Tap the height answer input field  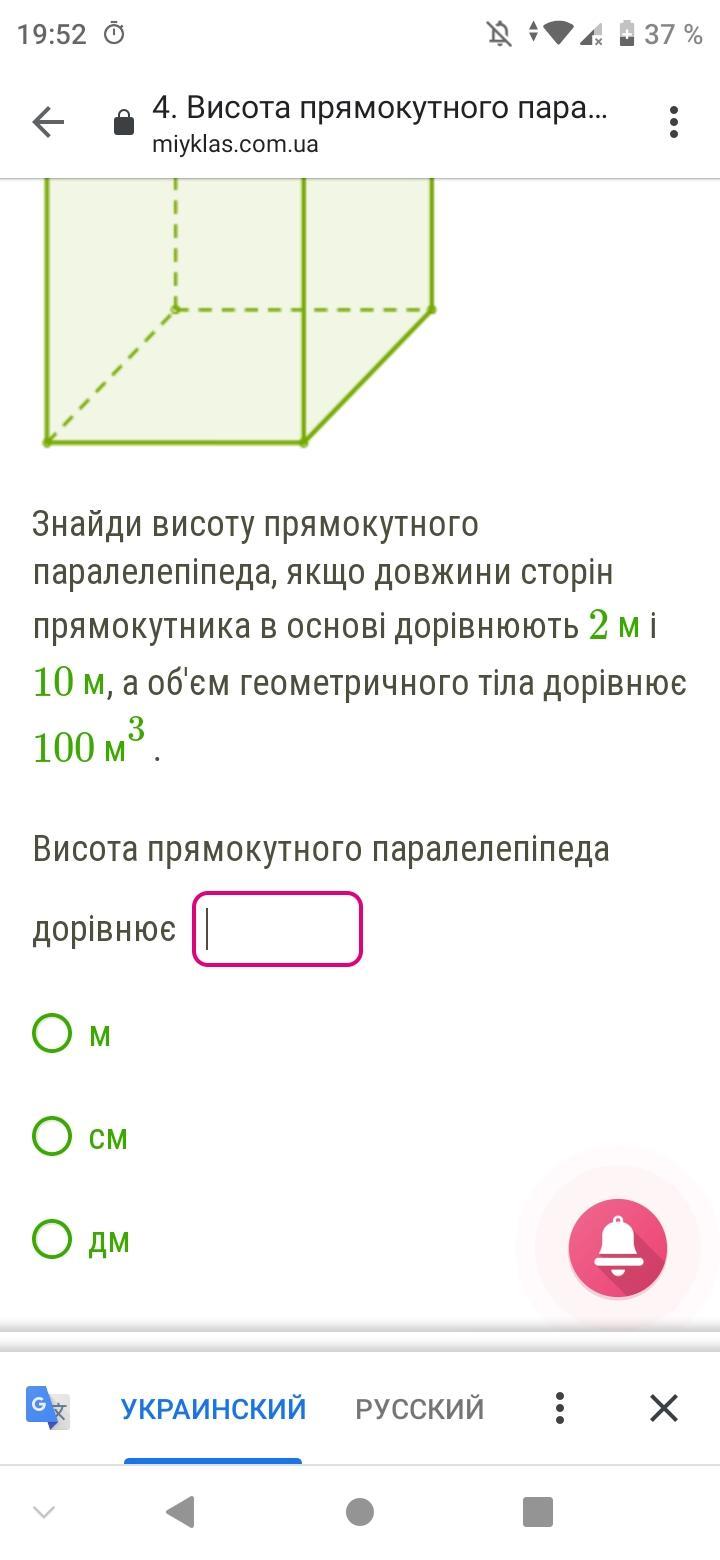click(x=277, y=929)
